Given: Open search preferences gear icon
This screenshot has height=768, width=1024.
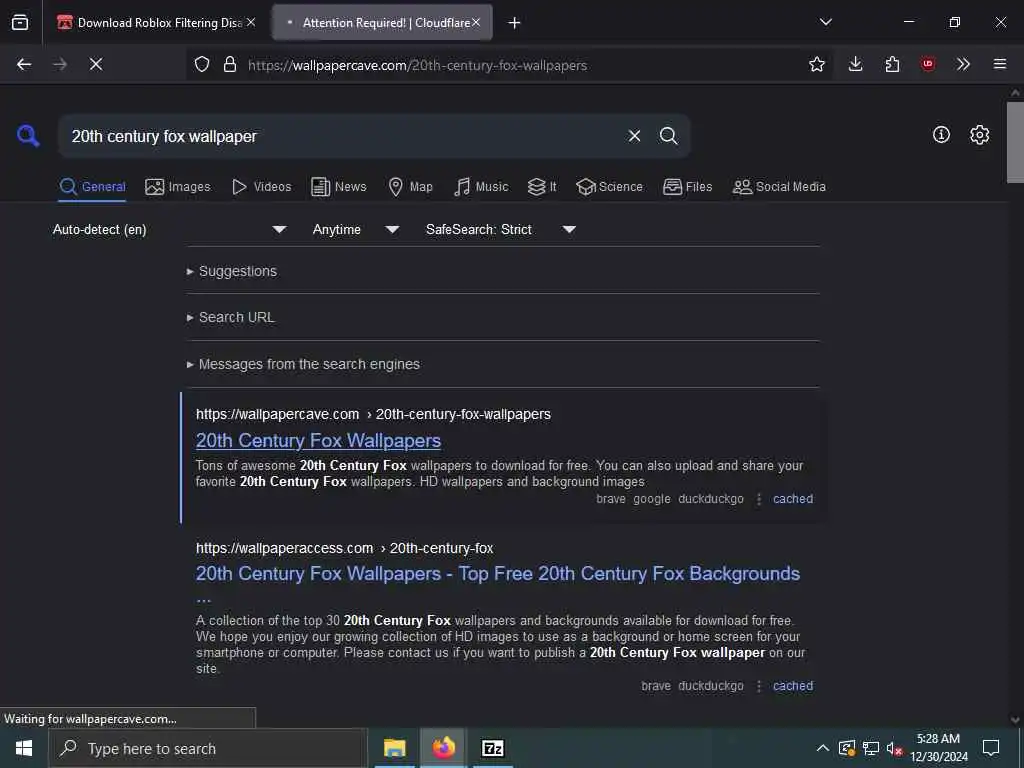Looking at the screenshot, I should point(980,135).
